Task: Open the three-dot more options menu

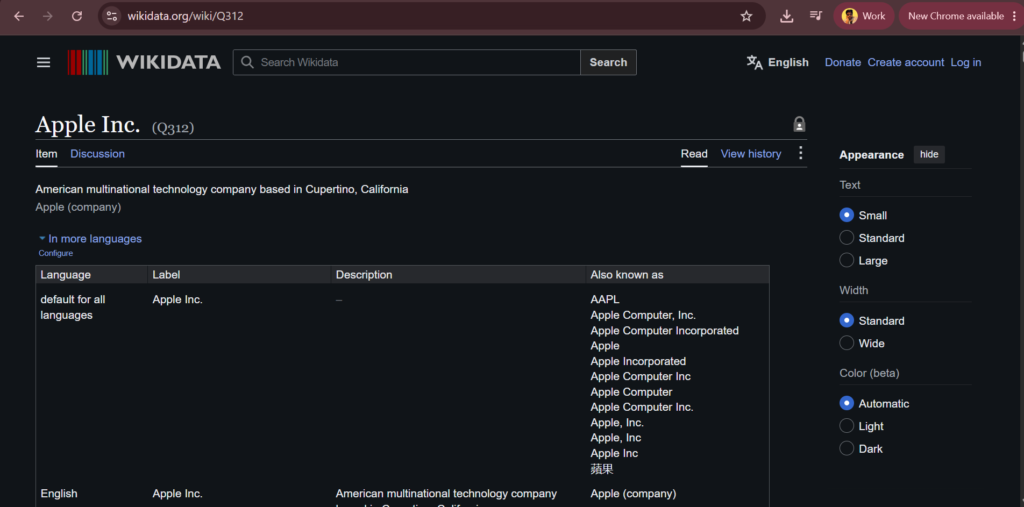Action: (x=801, y=154)
